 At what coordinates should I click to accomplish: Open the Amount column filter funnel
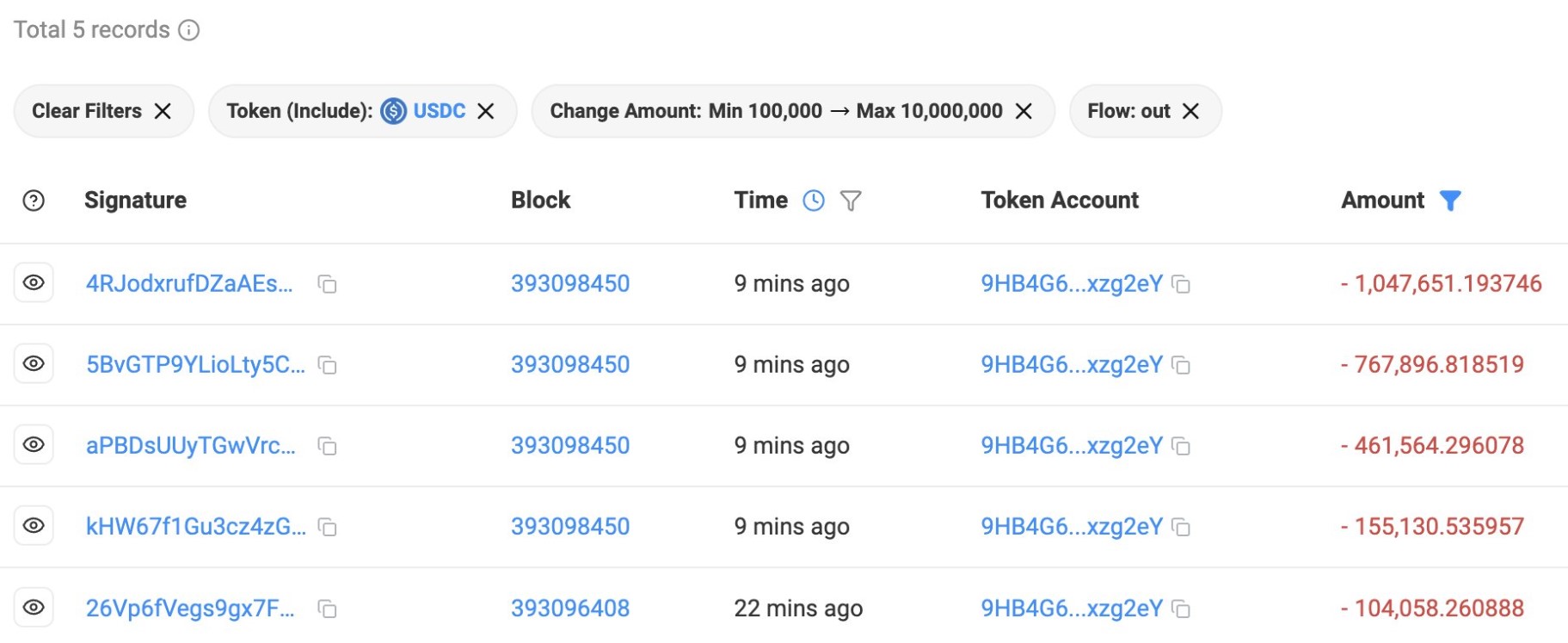click(x=1450, y=201)
